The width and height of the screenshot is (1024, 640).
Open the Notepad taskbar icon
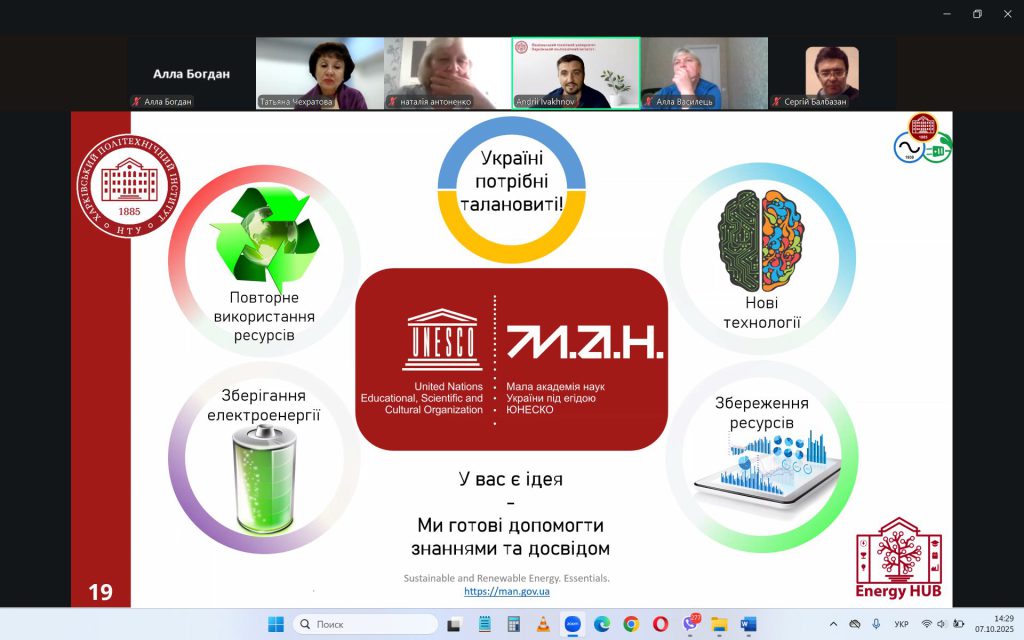click(484, 624)
